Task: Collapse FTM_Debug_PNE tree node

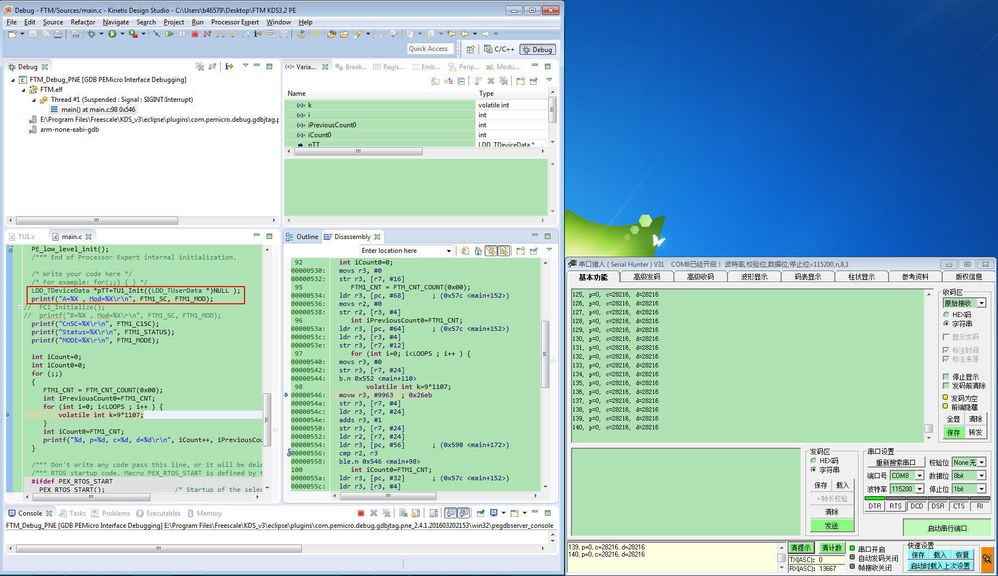Action: [13, 80]
